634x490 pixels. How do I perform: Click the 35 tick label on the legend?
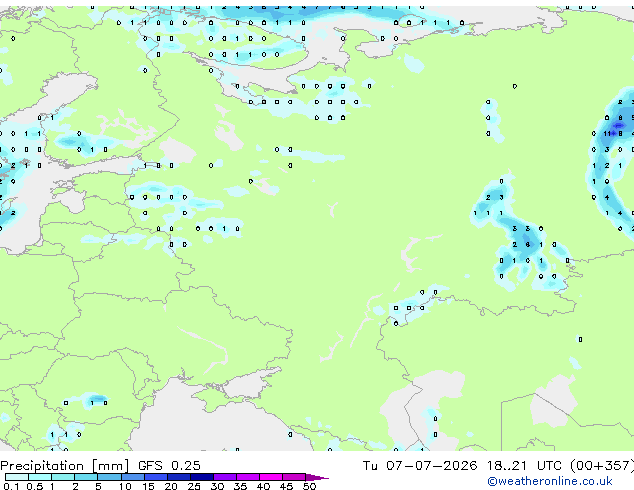[x=240, y=486]
